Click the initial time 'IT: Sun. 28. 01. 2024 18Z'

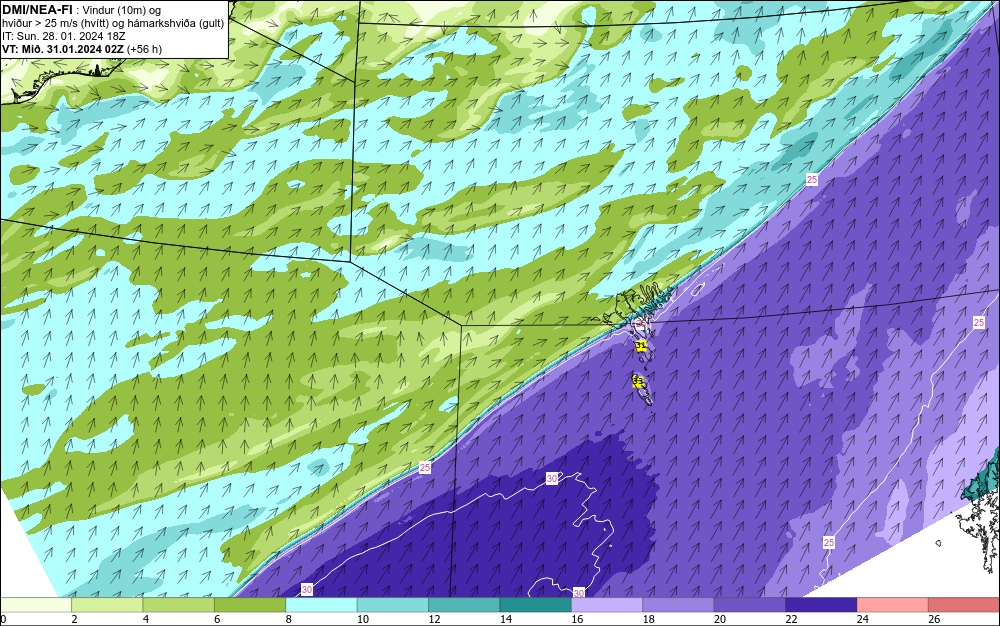(64, 36)
